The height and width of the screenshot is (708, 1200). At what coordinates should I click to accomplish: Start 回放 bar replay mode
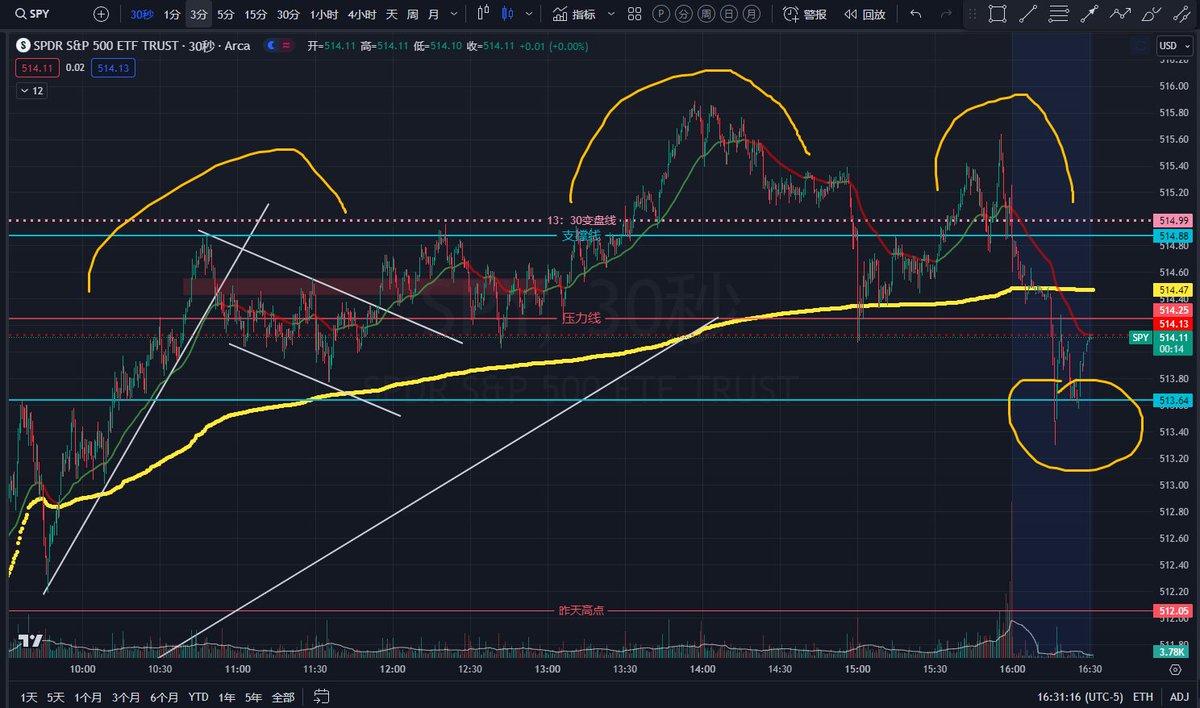tap(864, 14)
